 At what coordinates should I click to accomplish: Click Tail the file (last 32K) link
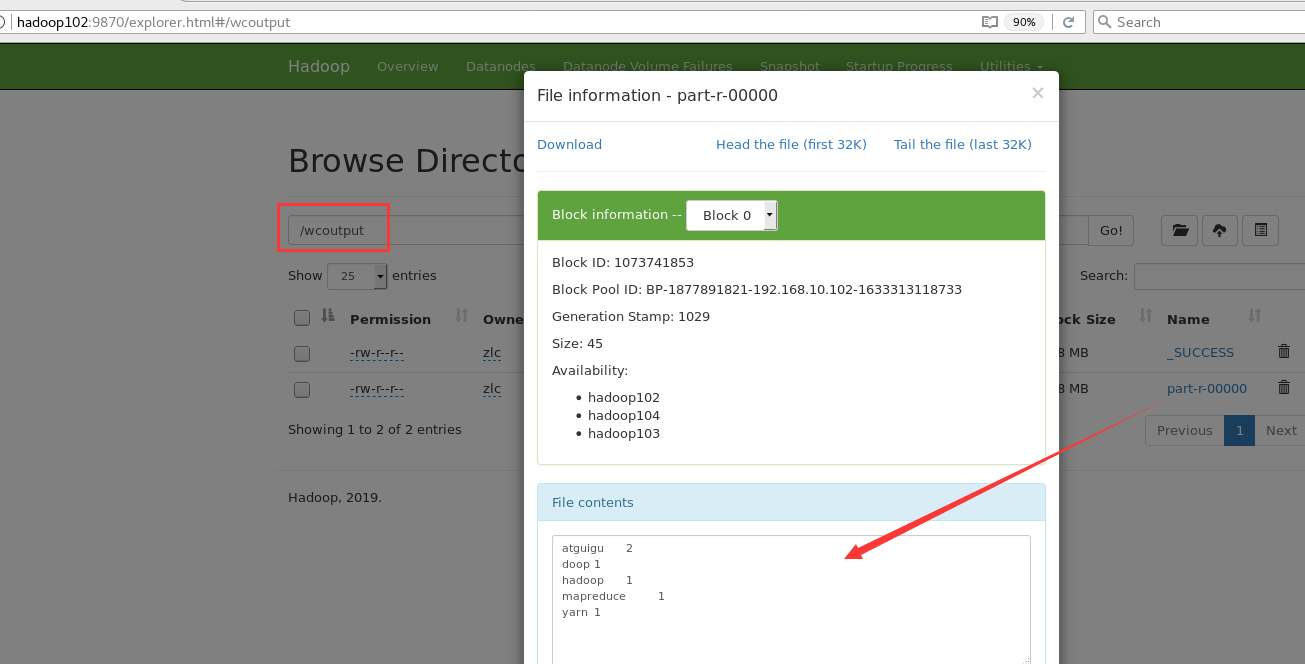[963, 144]
